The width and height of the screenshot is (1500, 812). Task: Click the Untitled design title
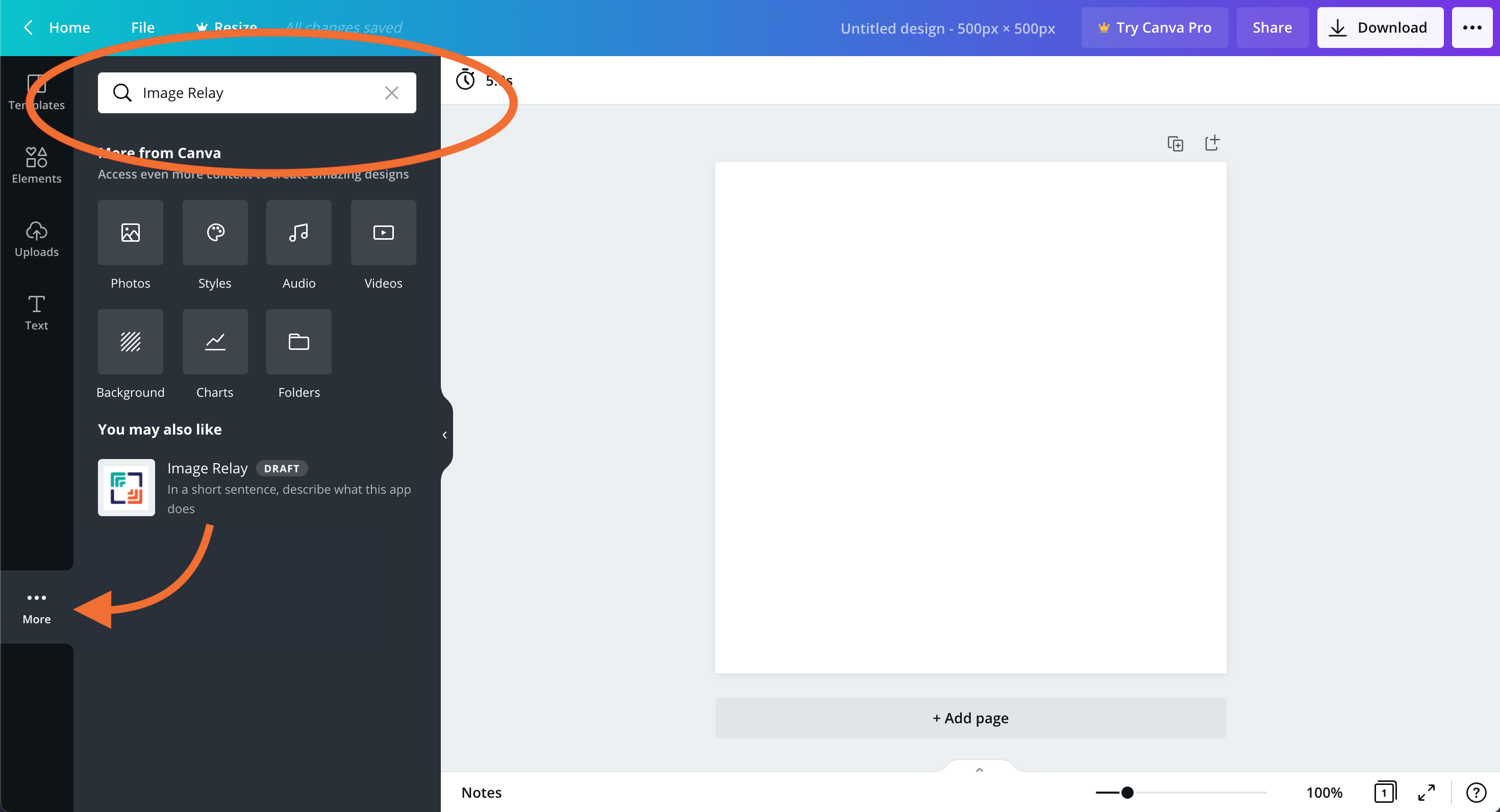click(x=947, y=28)
